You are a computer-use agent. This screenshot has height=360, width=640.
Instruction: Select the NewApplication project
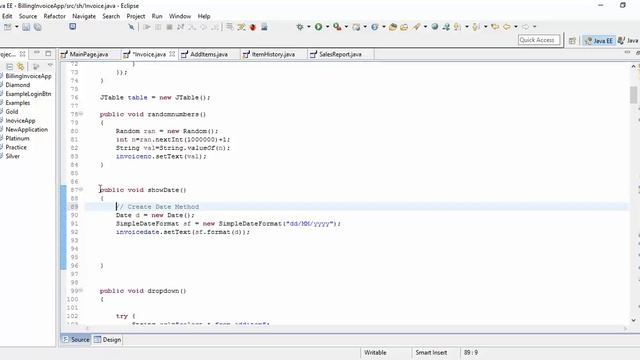pyautogui.click(x=27, y=129)
